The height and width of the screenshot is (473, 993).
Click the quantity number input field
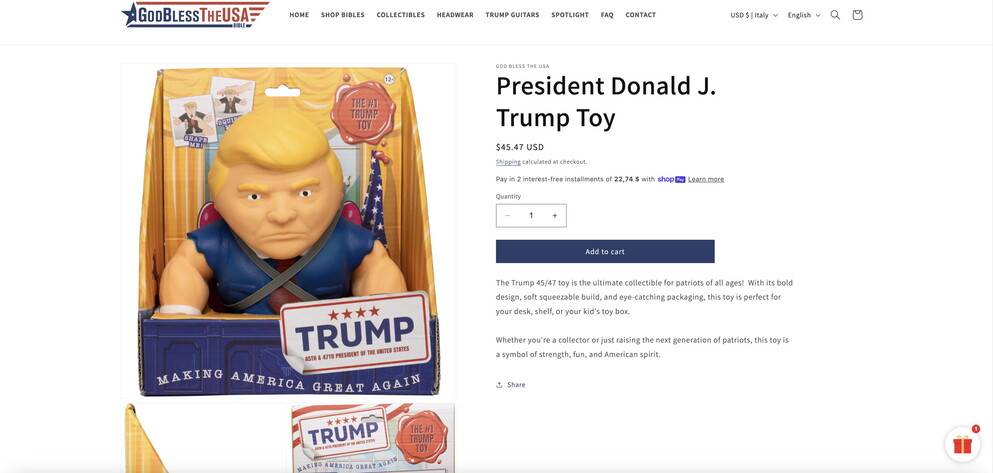tap(531, 216)
